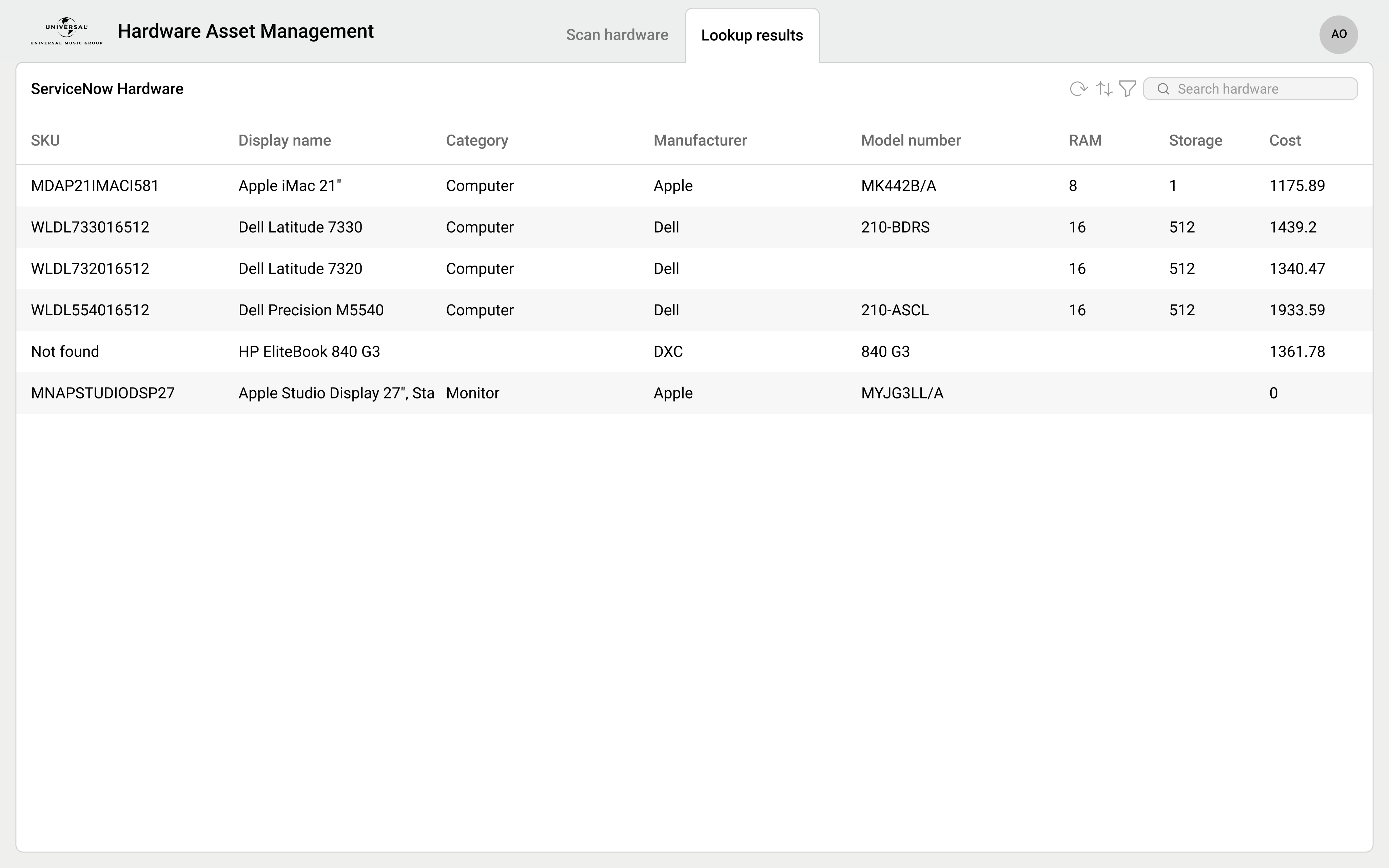Viewport: 1389px width, 868px height.
Task: Click cost value 1175.89
Action: point(1297,186)
